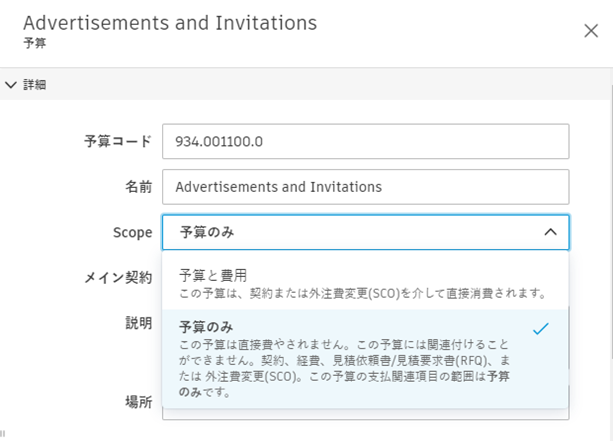Collapse the 詳細 section chevron
The height and width of the screenshot is (441, 613).
pyautogui.click(x=11, y=85)
